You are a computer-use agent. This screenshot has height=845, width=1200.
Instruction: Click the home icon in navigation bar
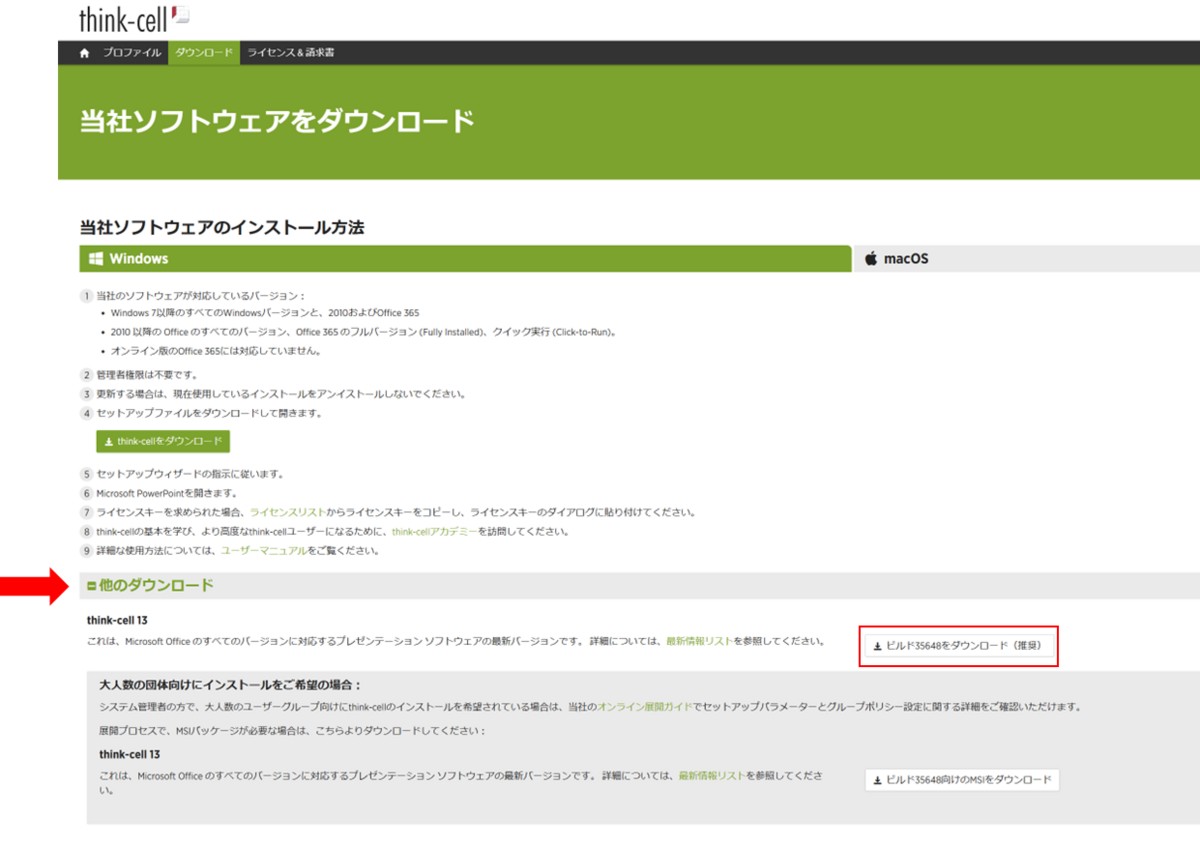coord(85,53)
